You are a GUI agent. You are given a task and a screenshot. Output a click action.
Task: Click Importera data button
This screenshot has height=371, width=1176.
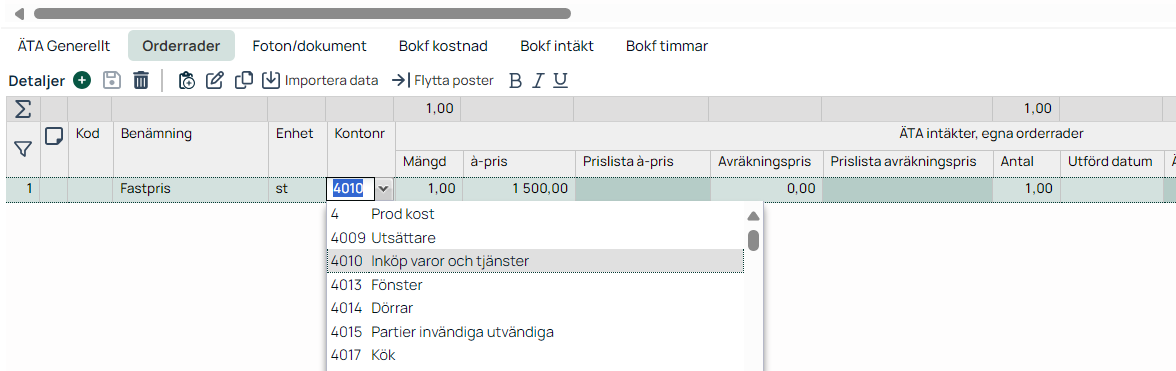click(x=320, y=80)
